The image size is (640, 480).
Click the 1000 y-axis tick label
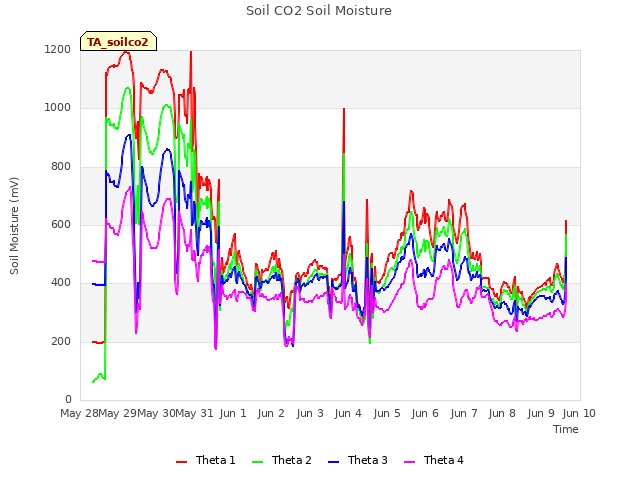(x=58, y=108)
